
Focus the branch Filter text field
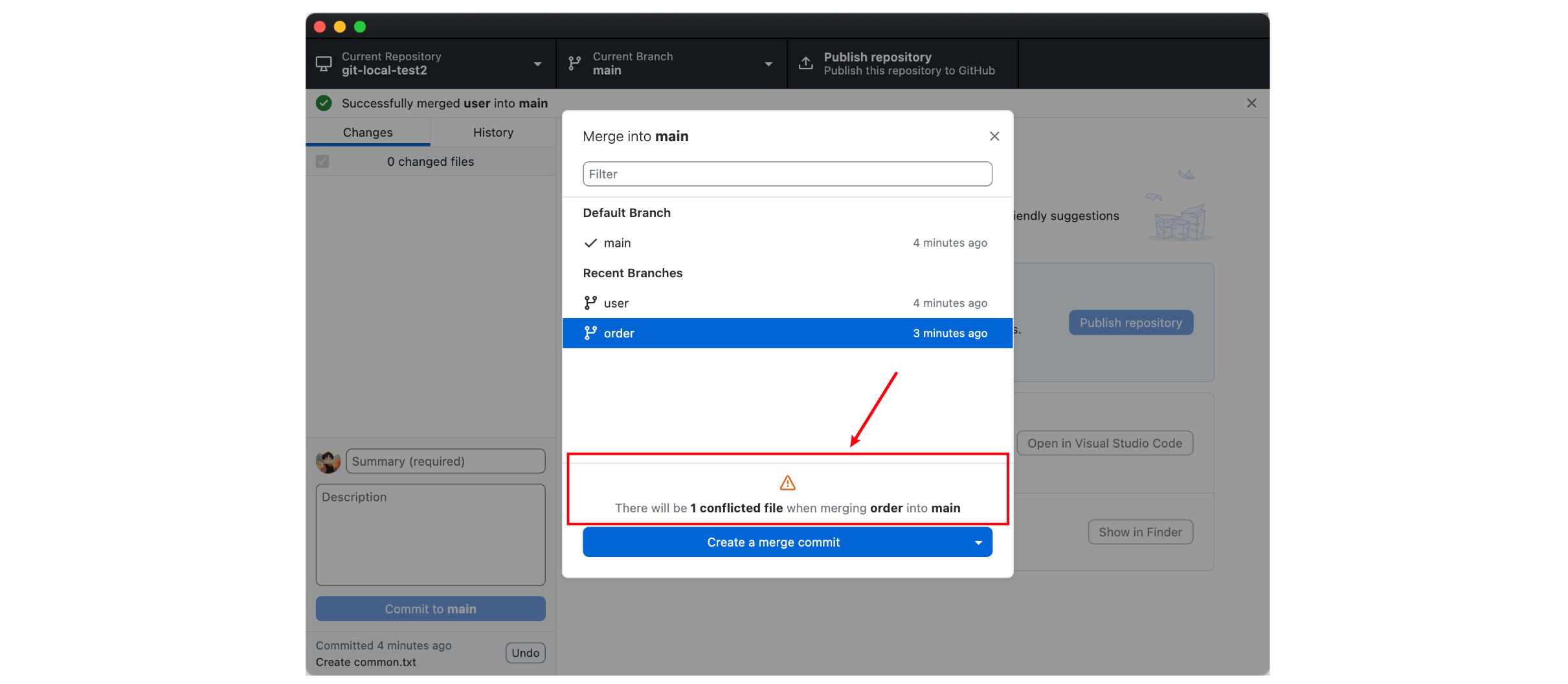pos(787,174)
